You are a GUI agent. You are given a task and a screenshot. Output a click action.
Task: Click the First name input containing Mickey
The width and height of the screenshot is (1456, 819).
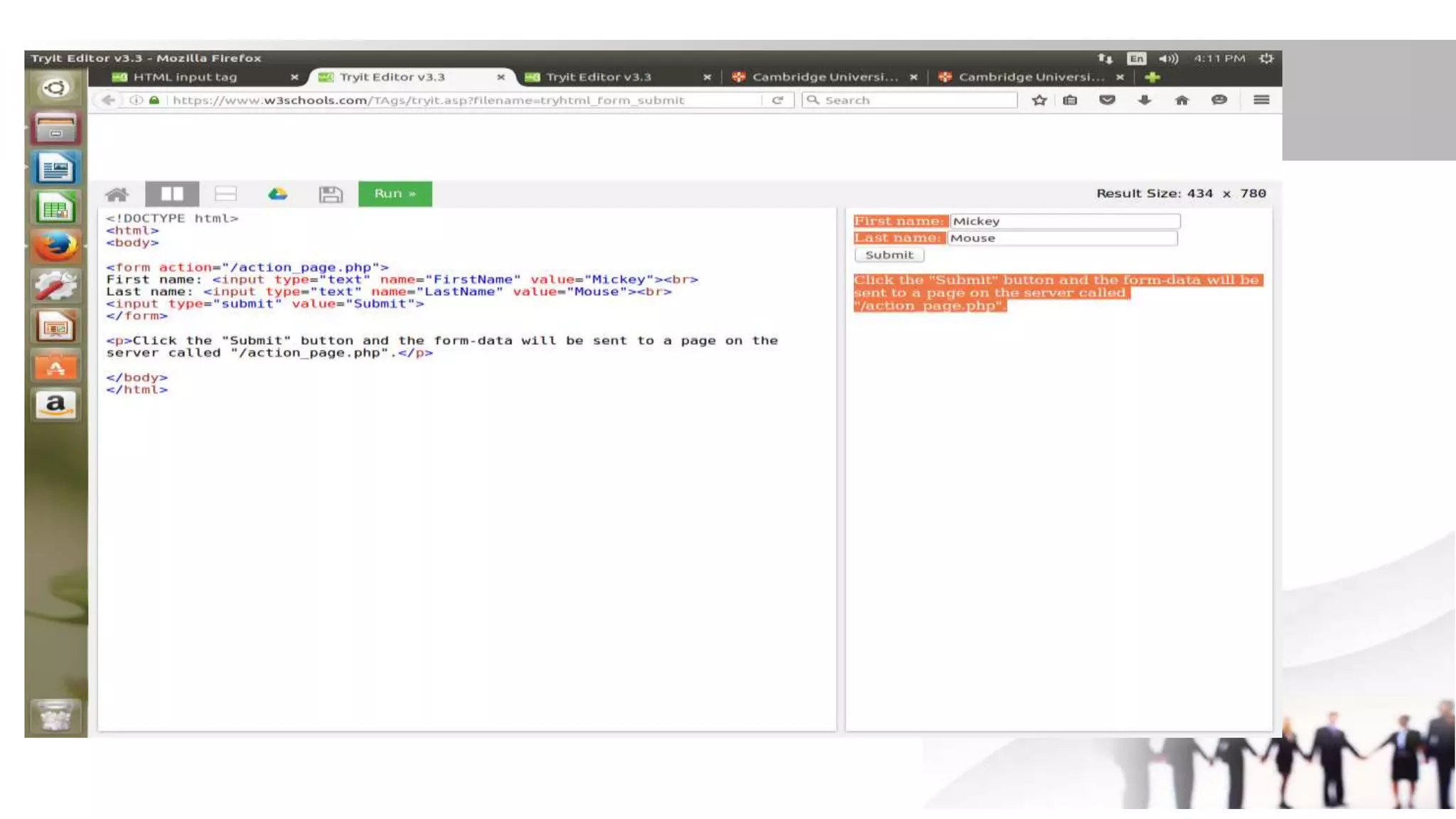pyautogui.click(x=1064, y=221)
